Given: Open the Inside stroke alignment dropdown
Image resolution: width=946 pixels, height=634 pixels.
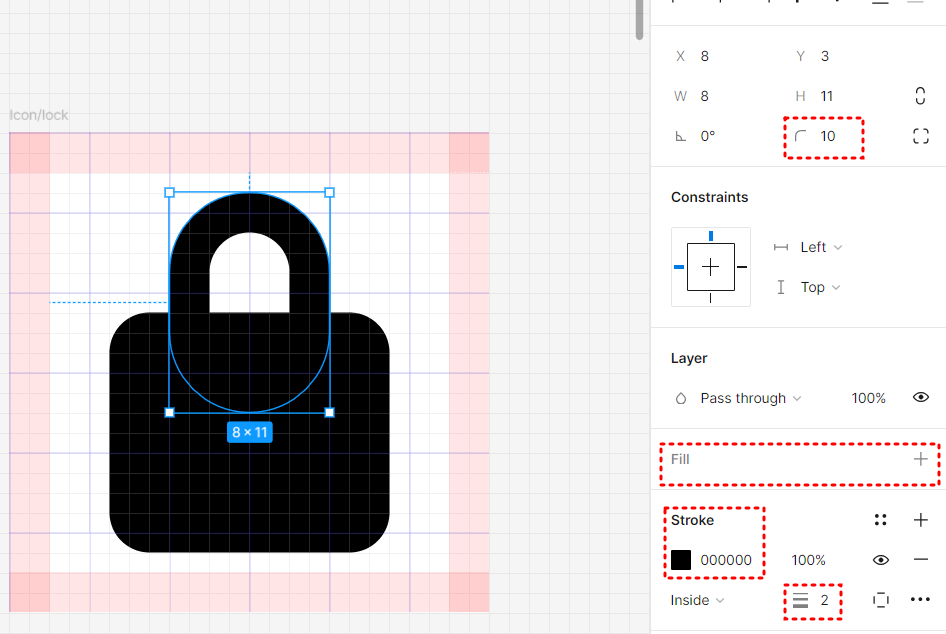Looking at the screenshot, I should coord(697,600).
